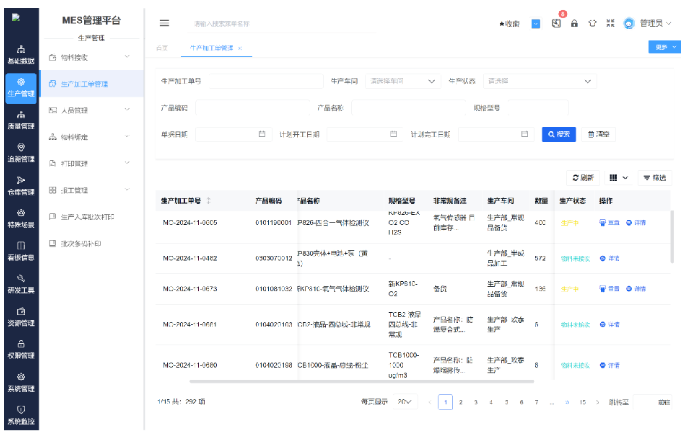
Task: Click the calendar icon in 计划完工日期 field
Action: [524, 133]
